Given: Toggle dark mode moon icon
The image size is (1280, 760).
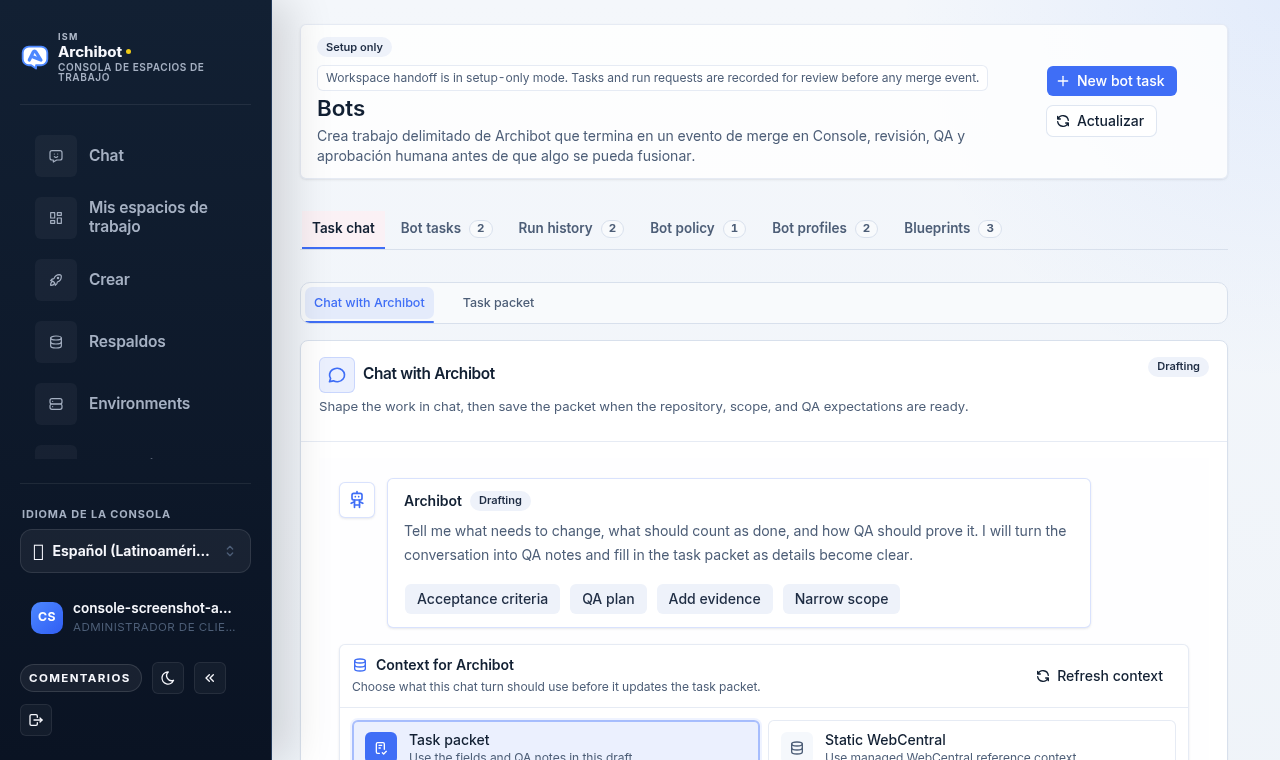Looking at the screenshot, I should coord(168,678).
